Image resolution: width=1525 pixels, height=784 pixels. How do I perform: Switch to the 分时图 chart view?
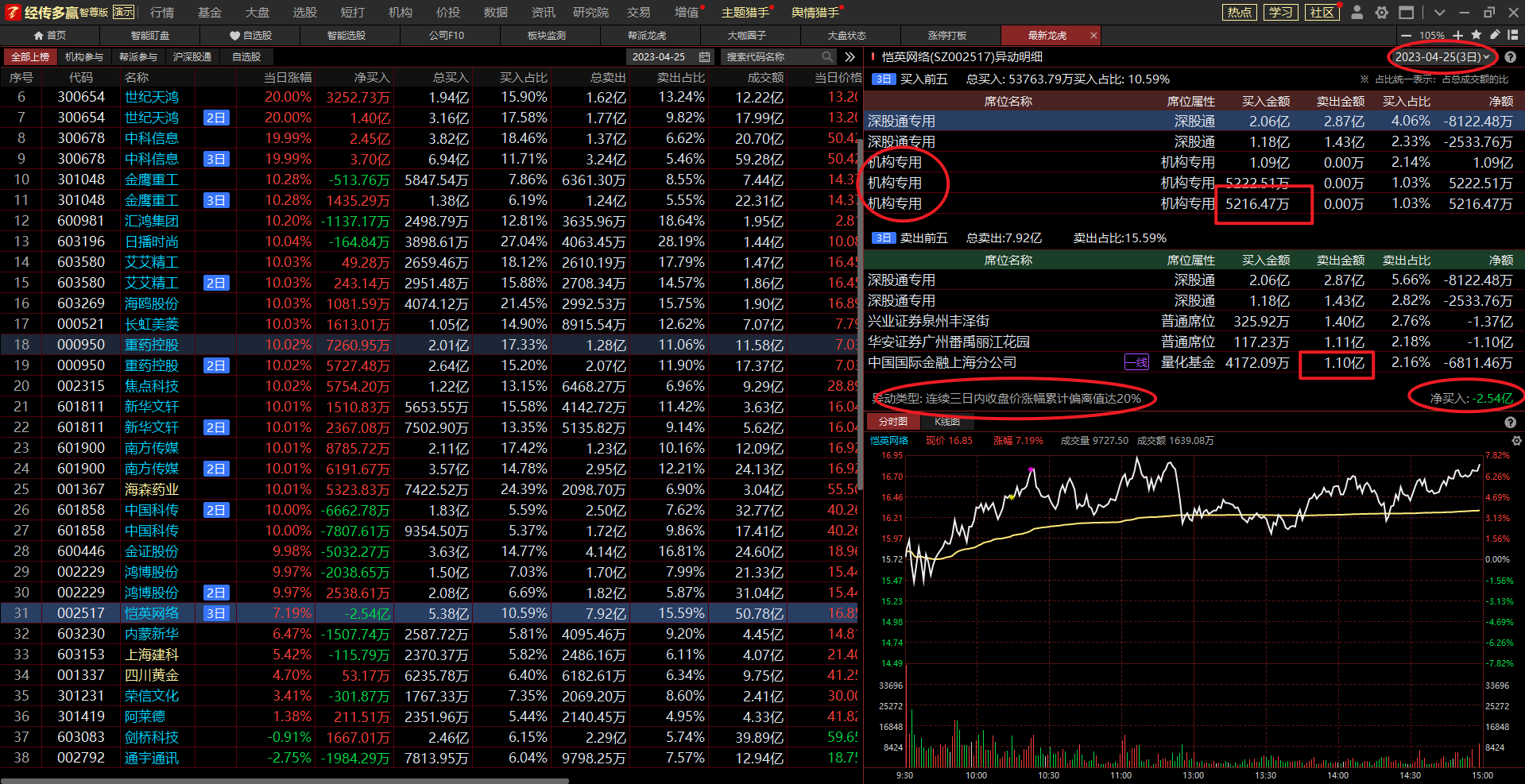tap(893, 422)
